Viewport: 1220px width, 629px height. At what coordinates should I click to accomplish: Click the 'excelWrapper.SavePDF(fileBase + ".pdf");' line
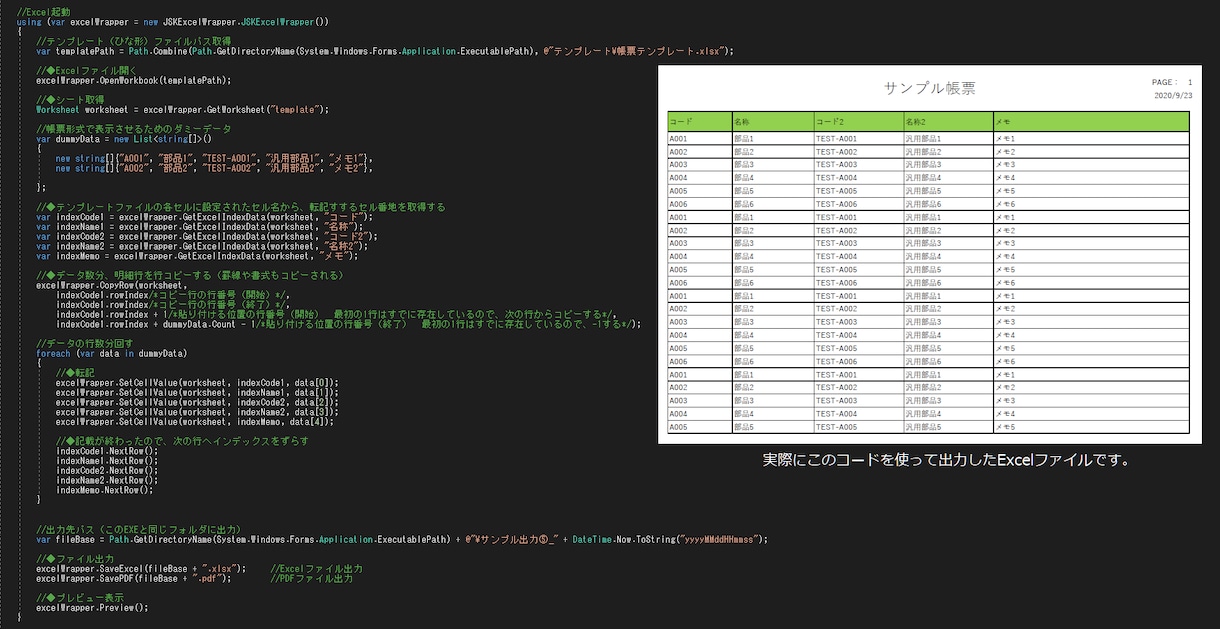[x=134, y=578]
